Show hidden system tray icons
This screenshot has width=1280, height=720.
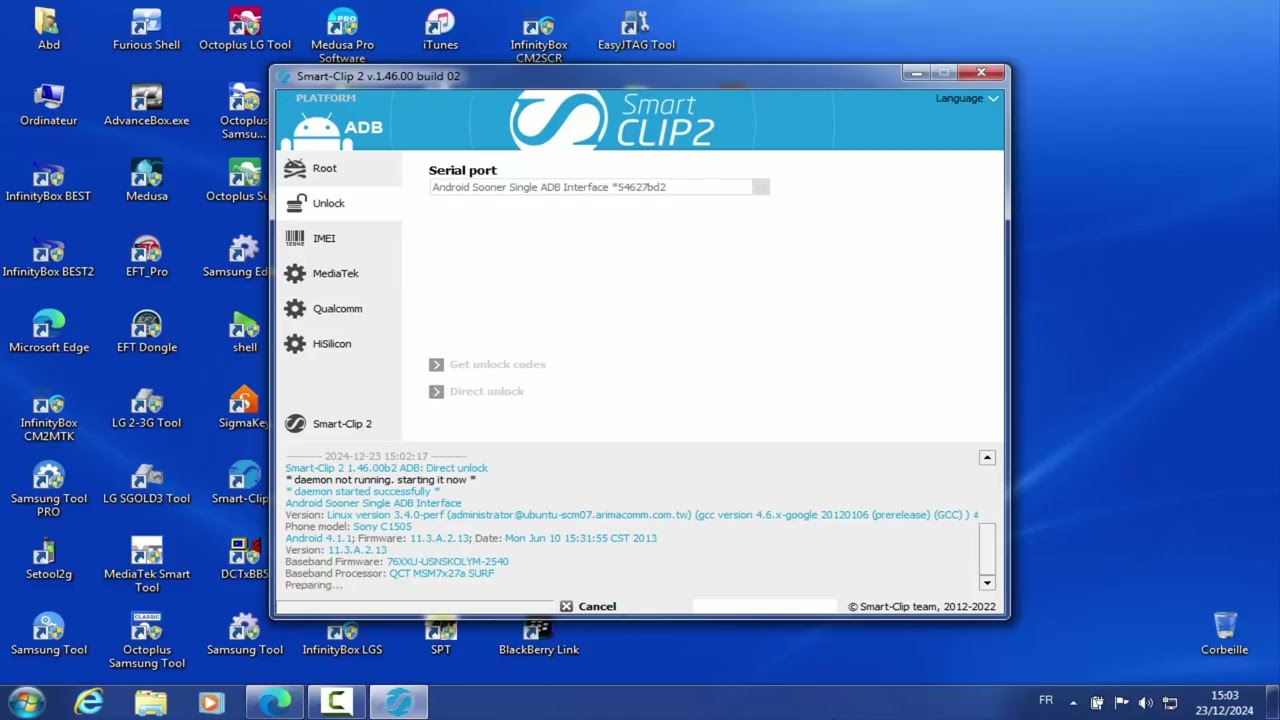tap(1073, 703)
